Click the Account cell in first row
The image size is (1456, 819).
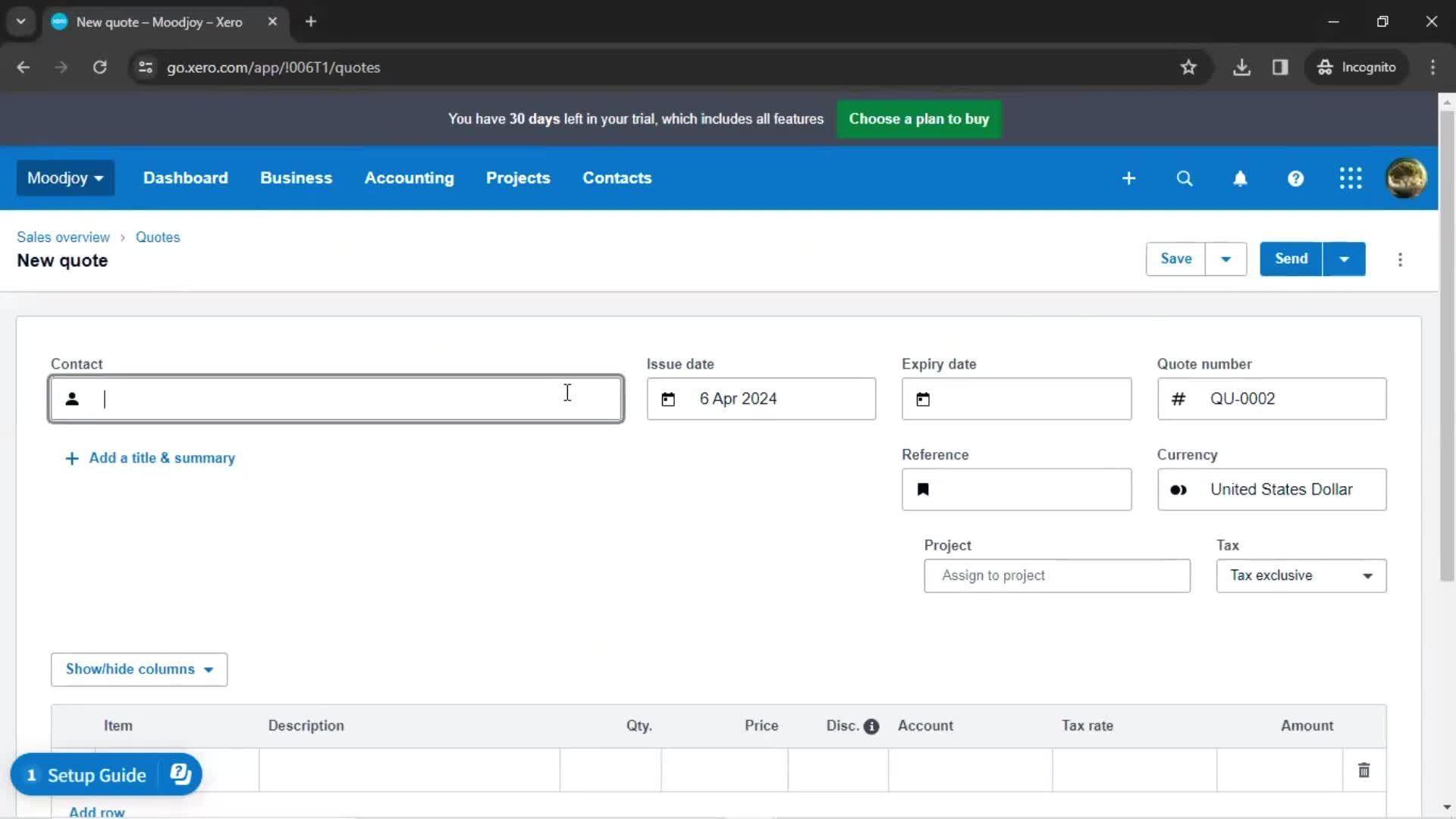tap(970, 770)
